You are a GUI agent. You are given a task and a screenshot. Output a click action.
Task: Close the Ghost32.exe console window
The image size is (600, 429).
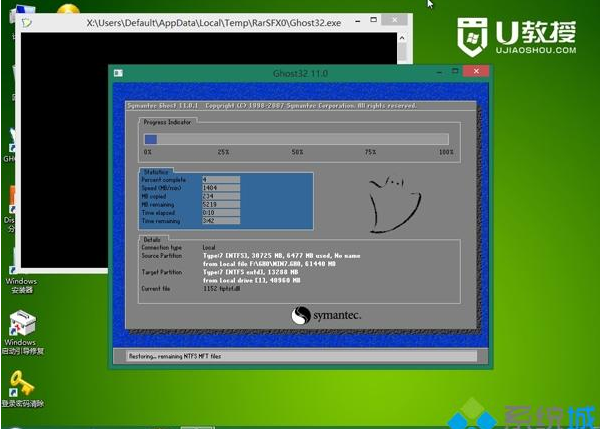394,17
